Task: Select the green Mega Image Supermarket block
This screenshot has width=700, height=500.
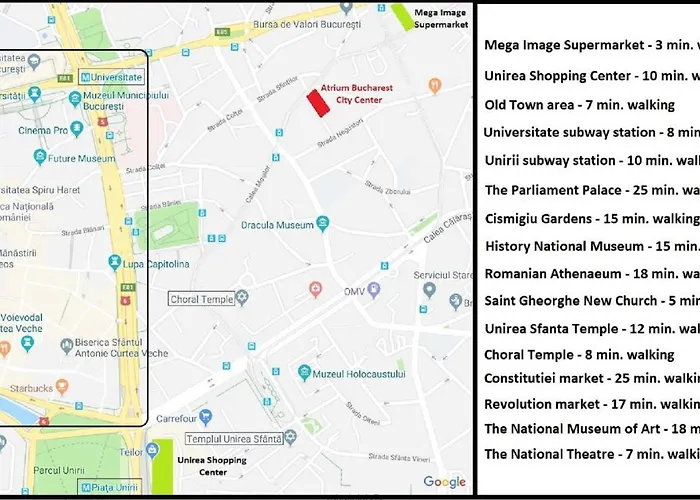Action: coord(400,18)
